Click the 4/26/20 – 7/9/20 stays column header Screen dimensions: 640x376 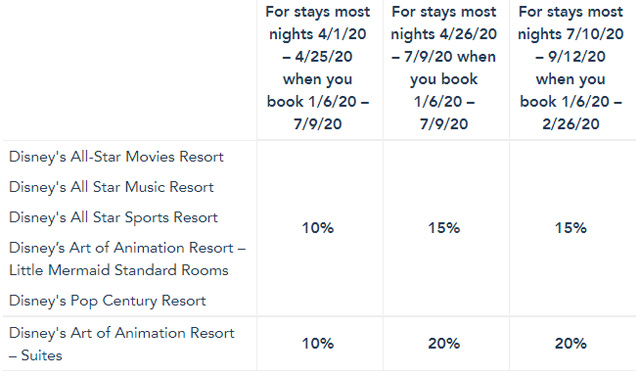coord(444,68)
